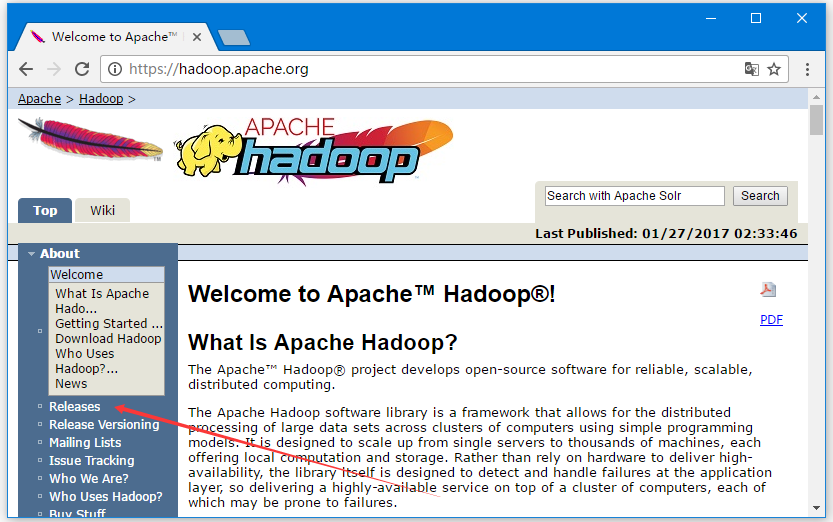Open What Is Apache Hado... link
Viewport: 833px width, 522px height.
pyautogui.click(x=102, y=301)
